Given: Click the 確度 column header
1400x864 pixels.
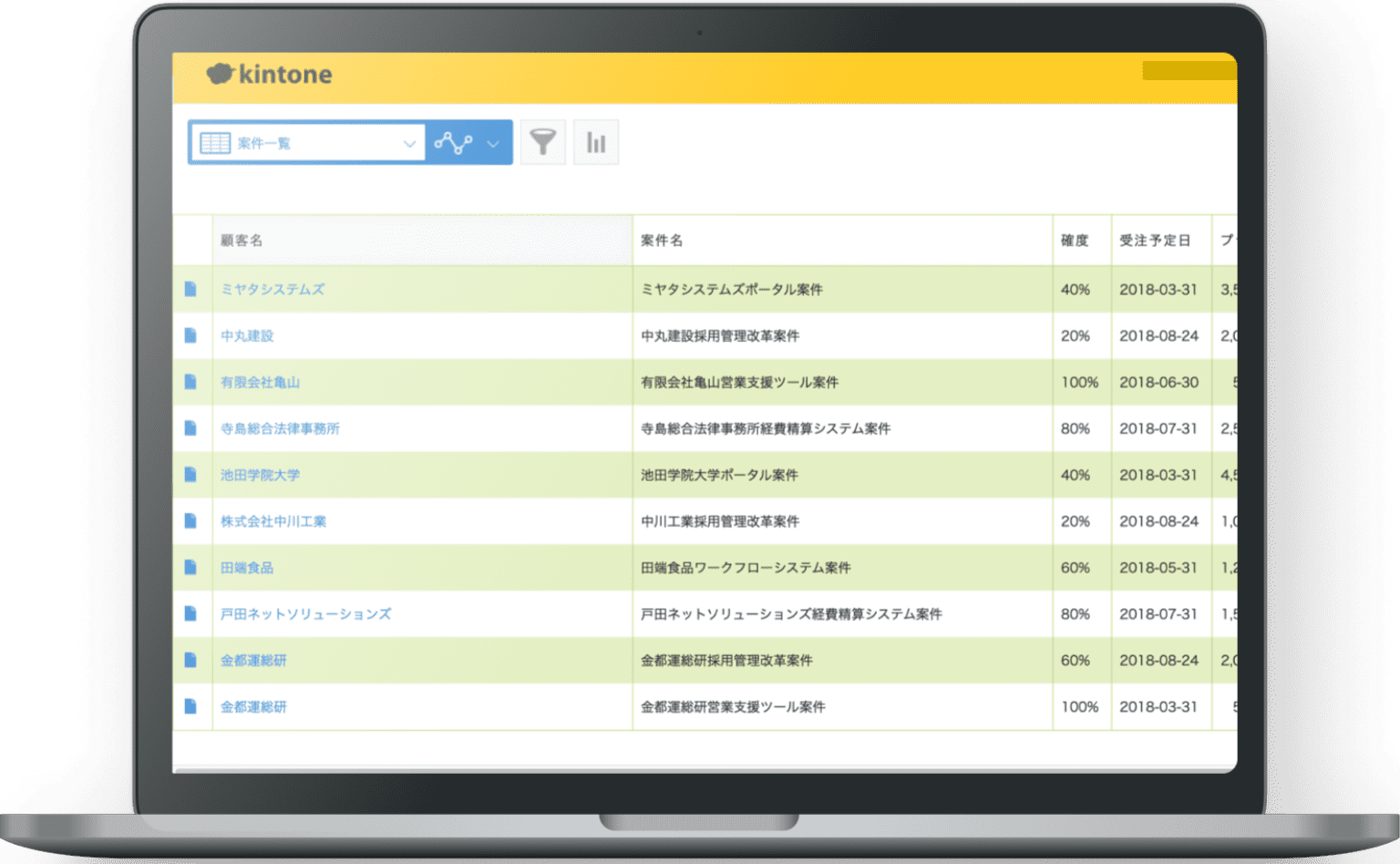Looking at the screenshot, I should point(1075,241).
